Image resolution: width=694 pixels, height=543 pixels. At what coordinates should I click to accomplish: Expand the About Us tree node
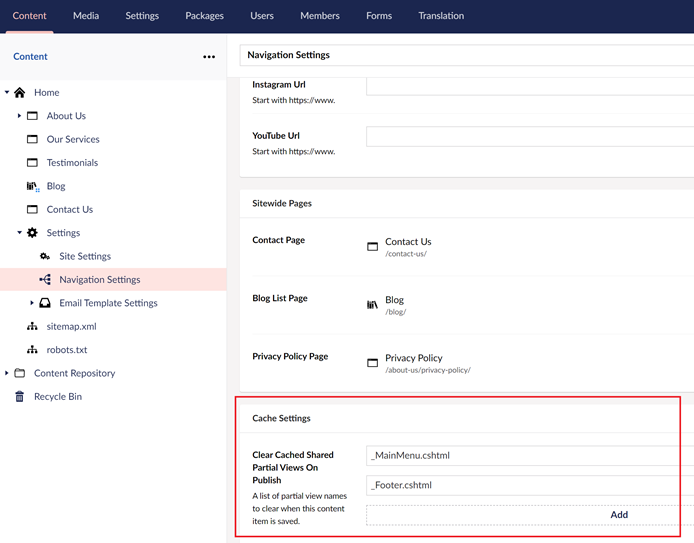pos(19,116)
